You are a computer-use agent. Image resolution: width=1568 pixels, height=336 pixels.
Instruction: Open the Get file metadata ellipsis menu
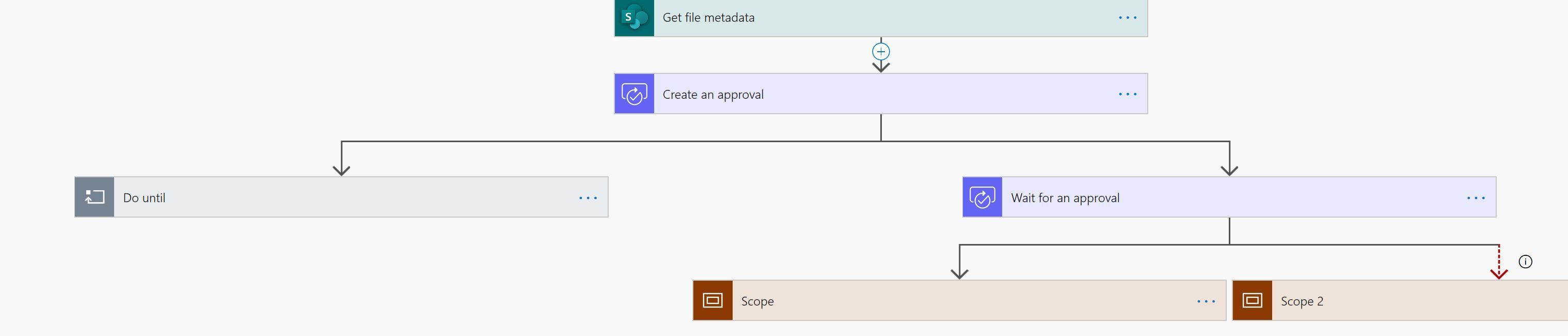(1129, 18)
